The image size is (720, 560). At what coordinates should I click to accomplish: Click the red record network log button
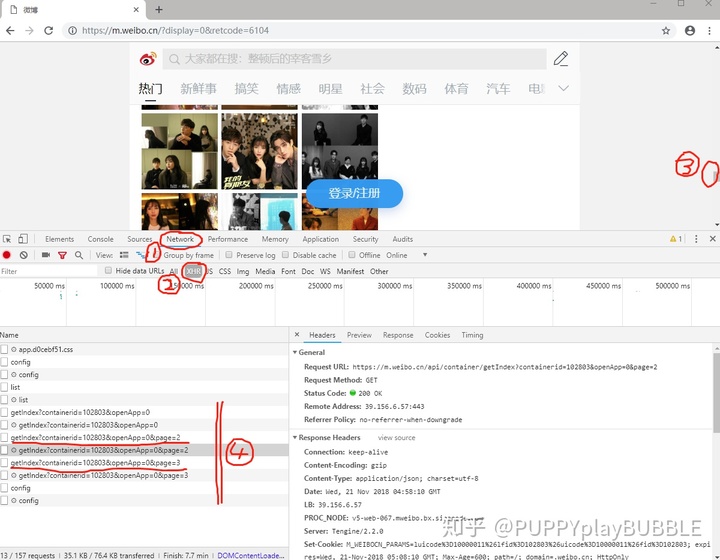pos(6,255)
